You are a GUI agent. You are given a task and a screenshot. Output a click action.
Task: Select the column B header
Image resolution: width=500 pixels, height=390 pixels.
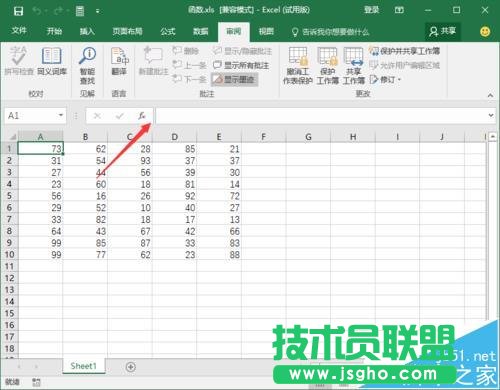85,137
